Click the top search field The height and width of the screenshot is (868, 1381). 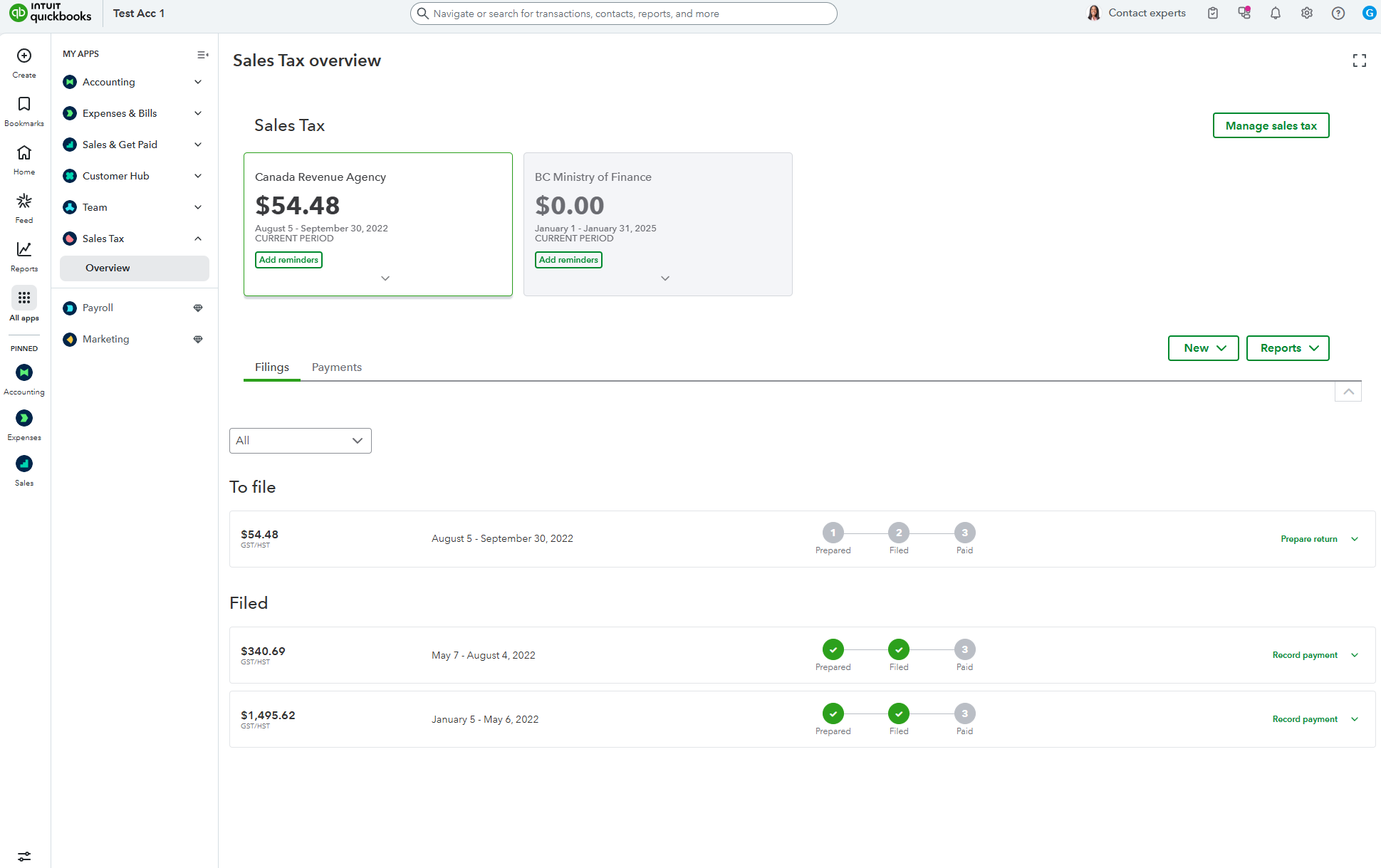(x=623, y=14)
